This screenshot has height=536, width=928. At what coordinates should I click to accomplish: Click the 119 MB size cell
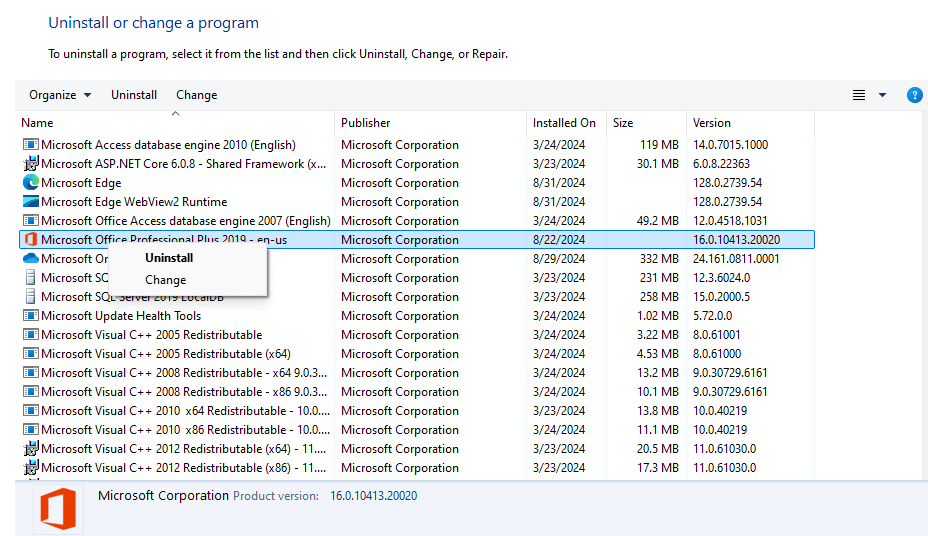click(659, 144)
